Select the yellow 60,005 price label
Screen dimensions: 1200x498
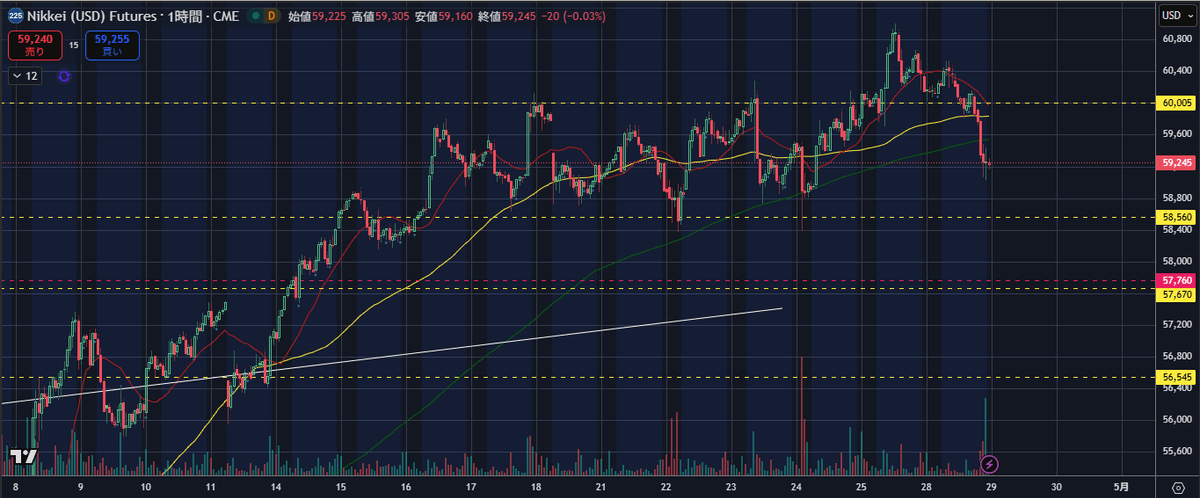coord(1176,103)
